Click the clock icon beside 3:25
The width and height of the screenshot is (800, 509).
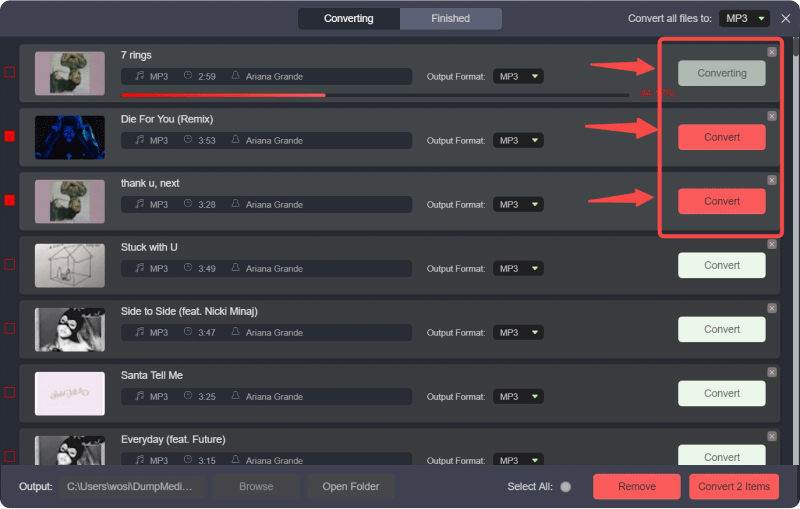click(x=188, y=395)
